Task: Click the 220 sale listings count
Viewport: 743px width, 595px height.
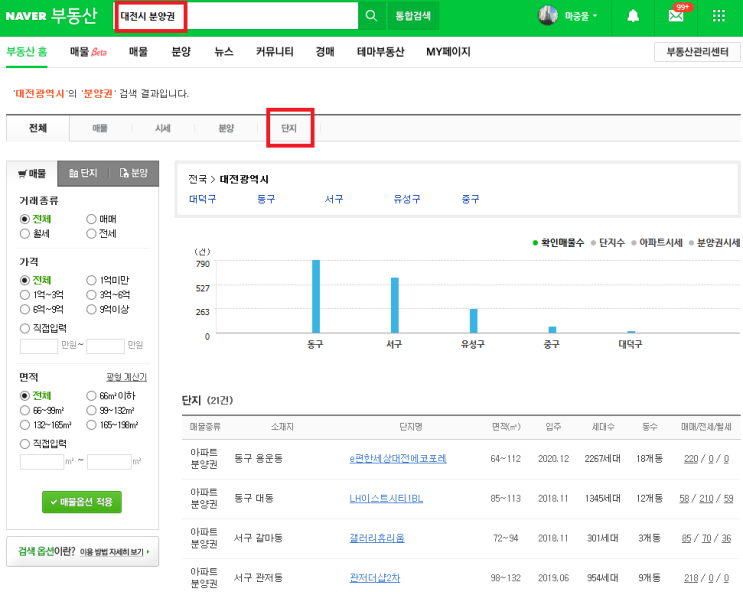Action: (x=691, y=459)
